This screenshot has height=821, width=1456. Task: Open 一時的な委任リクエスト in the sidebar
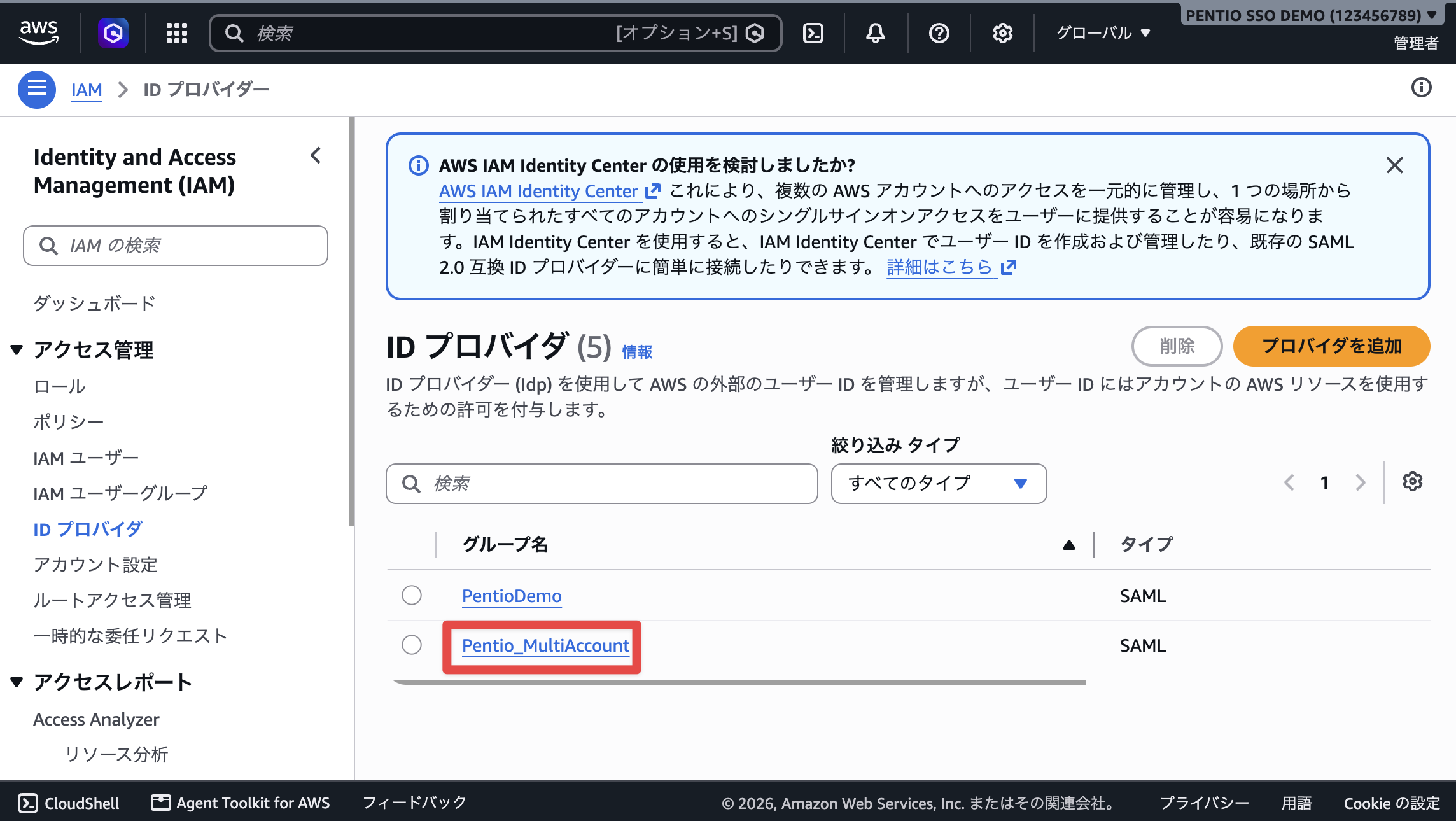[130, 636]
